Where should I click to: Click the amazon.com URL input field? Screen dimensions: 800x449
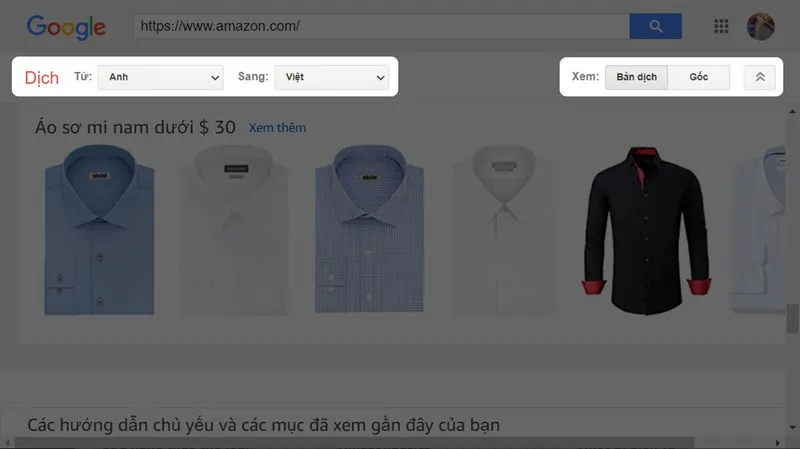point(381,26)
